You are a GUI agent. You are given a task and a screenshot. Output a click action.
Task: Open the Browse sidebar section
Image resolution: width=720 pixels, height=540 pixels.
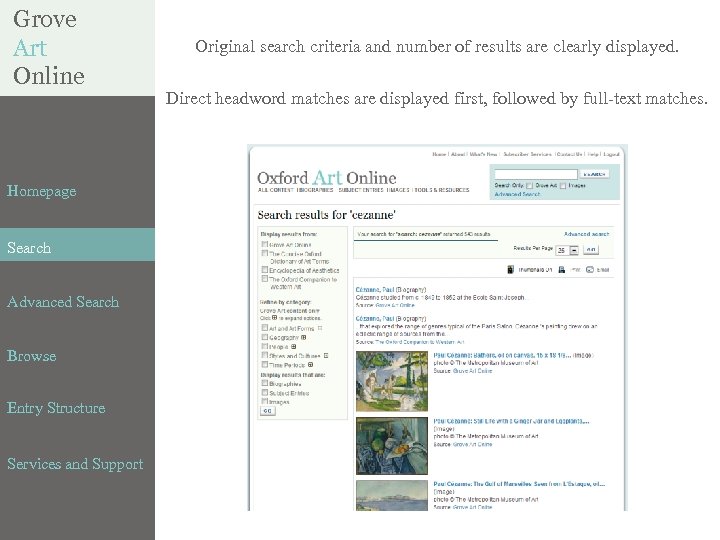tap(32, 356)
